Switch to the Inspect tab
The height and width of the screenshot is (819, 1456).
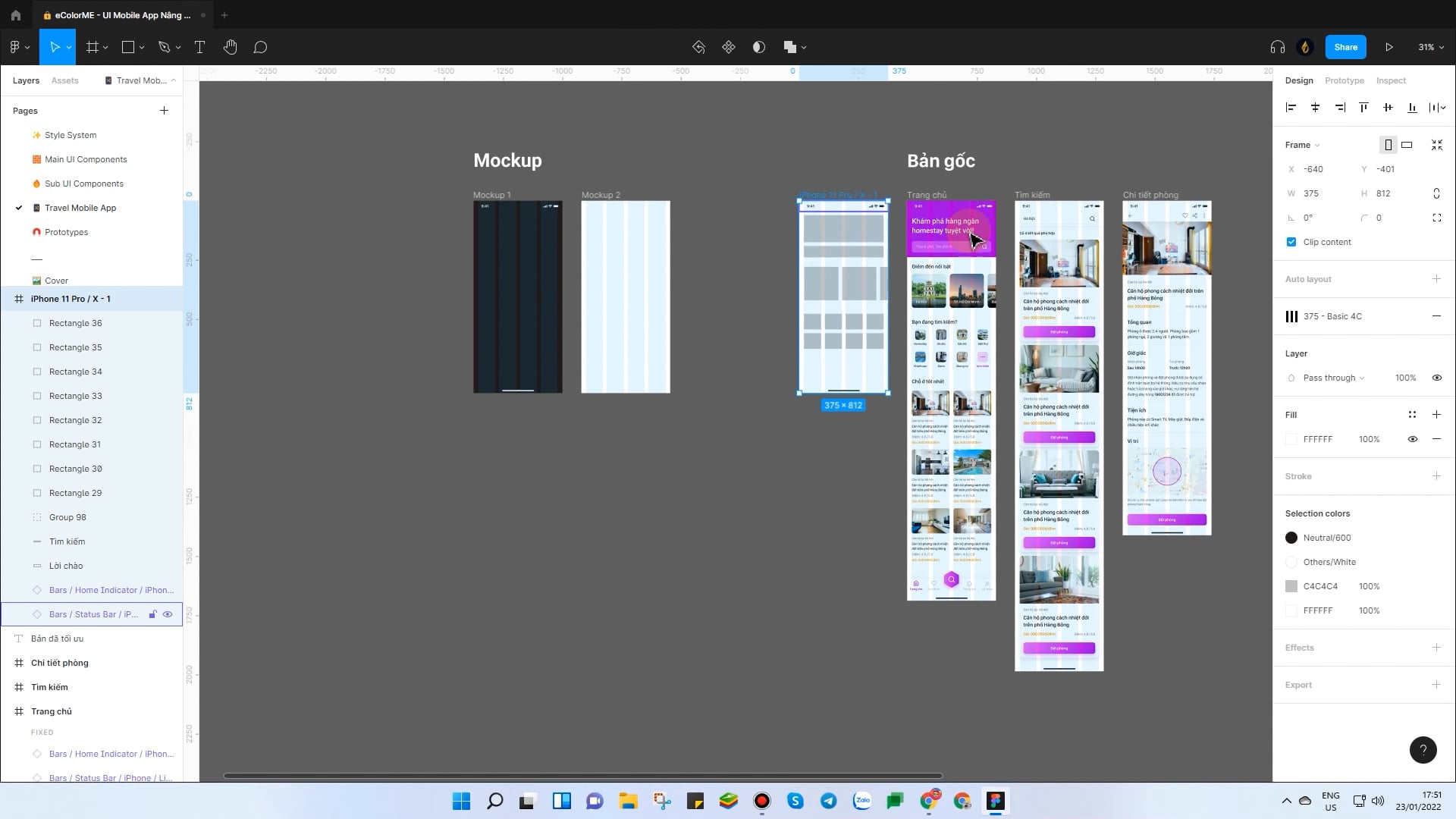(1391, 80)
